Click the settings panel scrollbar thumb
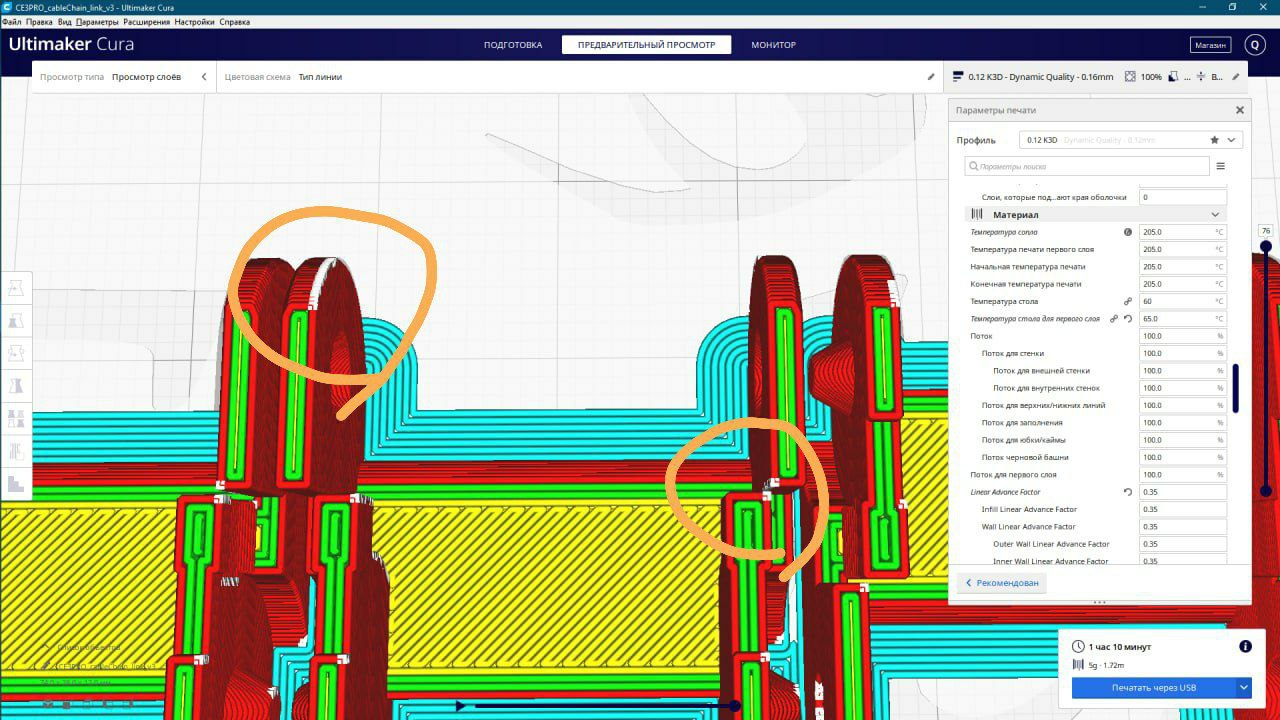This screenshot has height=720, width=1280. [1236, 388]
